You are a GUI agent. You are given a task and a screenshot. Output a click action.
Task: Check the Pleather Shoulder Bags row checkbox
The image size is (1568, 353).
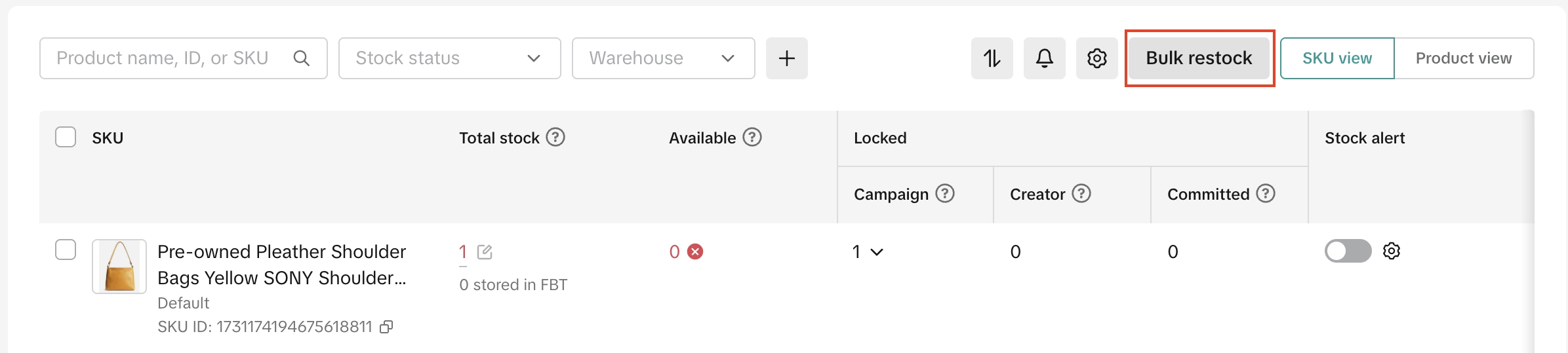[66, 250]
